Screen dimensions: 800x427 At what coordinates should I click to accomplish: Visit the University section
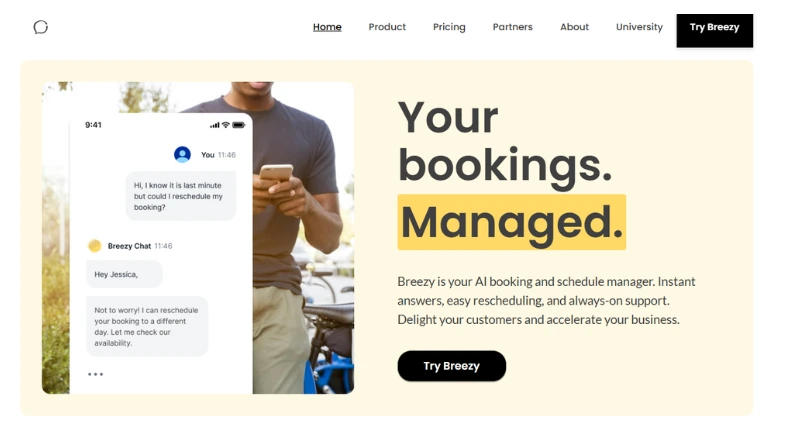(639, 27)
